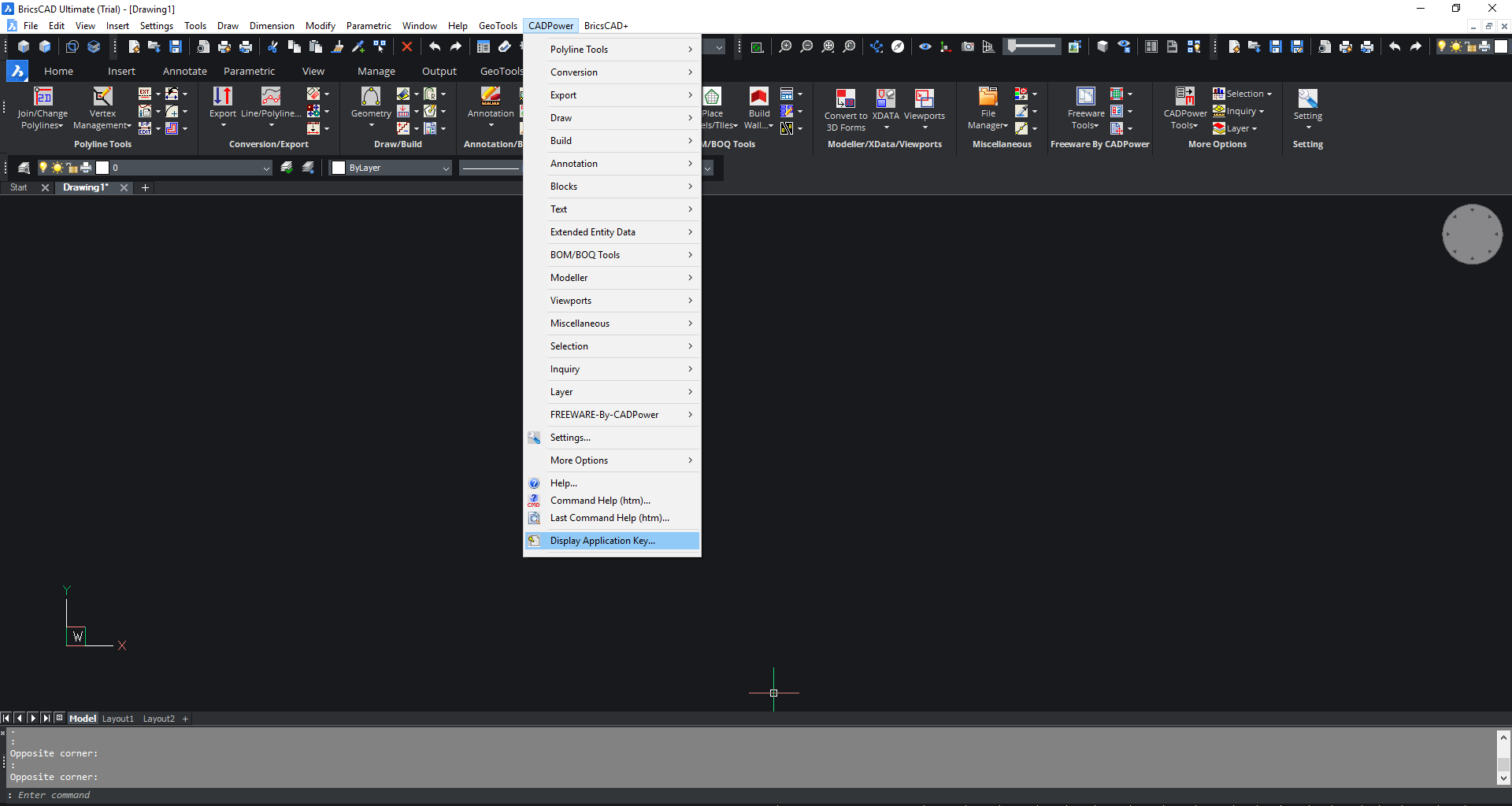Click the Export ribbon icon
Image resolution: width=1512 pixels, height=806 pixels.
(x=223, y=97)
